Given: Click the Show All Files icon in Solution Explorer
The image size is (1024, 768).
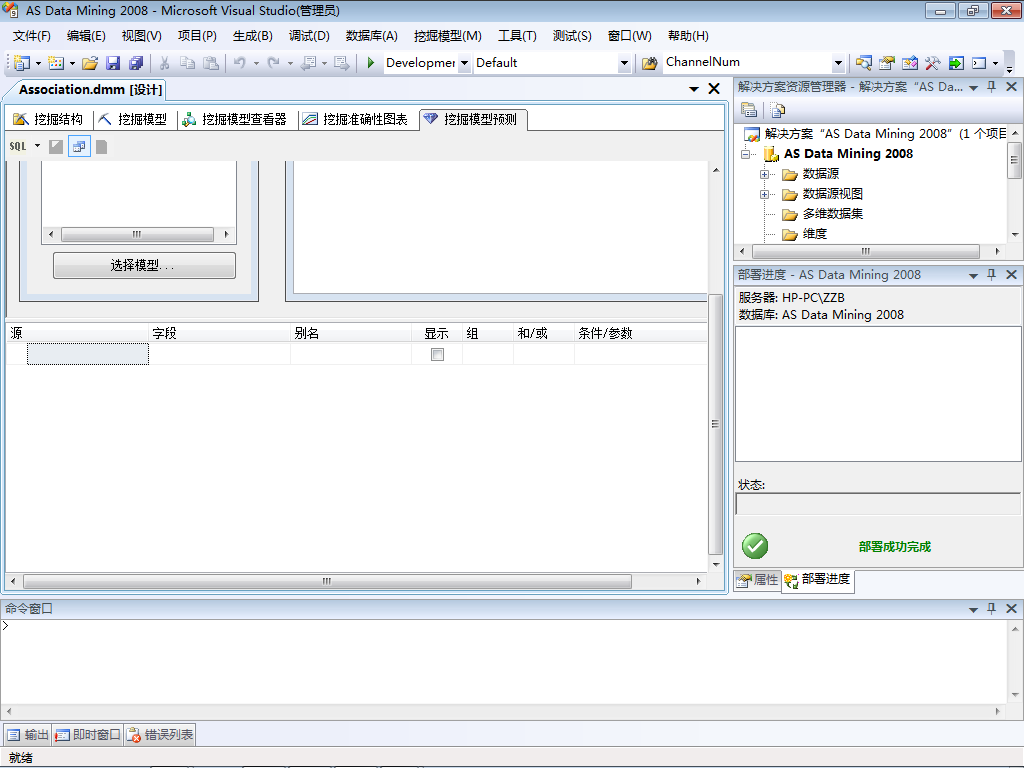Looking at the screenshot, I should pos(777,110).
